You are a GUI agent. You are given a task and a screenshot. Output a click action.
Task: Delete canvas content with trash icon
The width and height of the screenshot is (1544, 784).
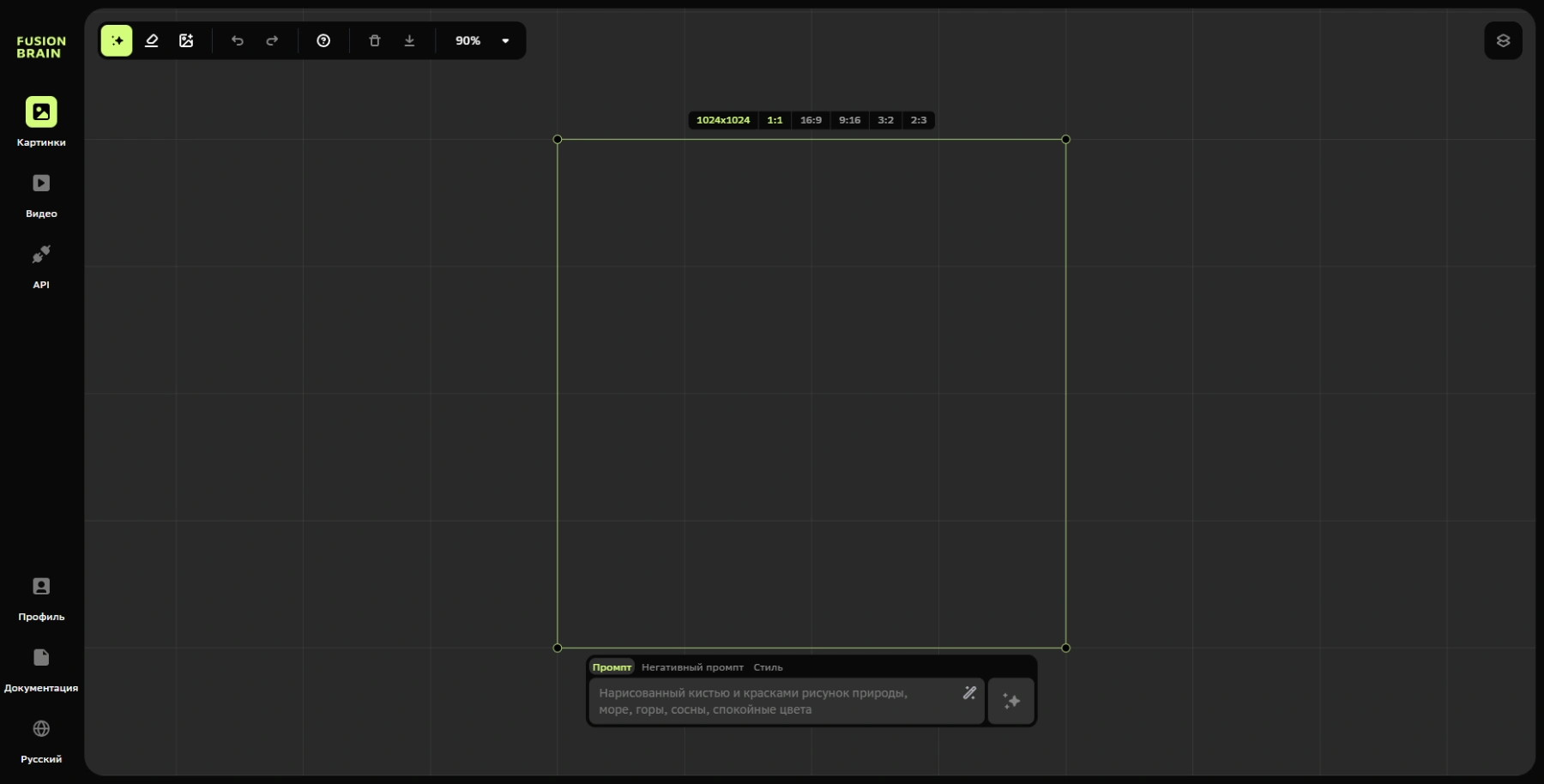375,40
